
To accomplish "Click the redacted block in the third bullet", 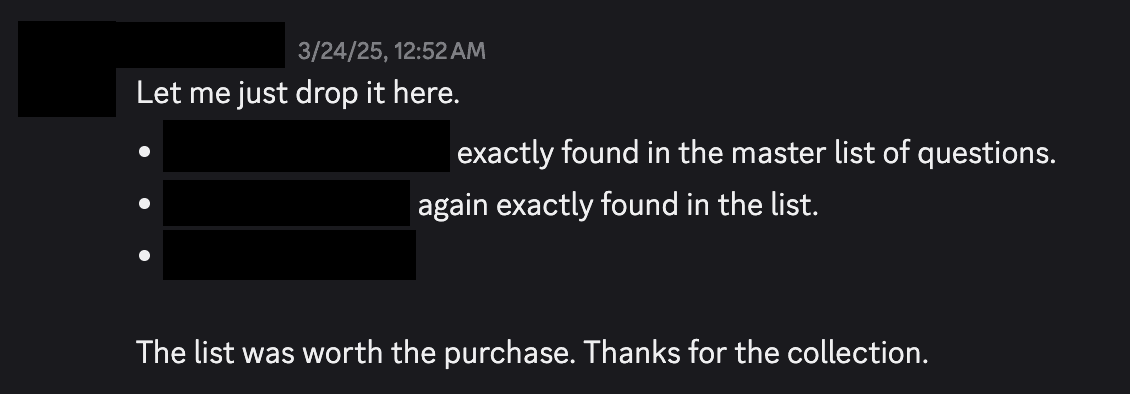I will tap(289, 255).
